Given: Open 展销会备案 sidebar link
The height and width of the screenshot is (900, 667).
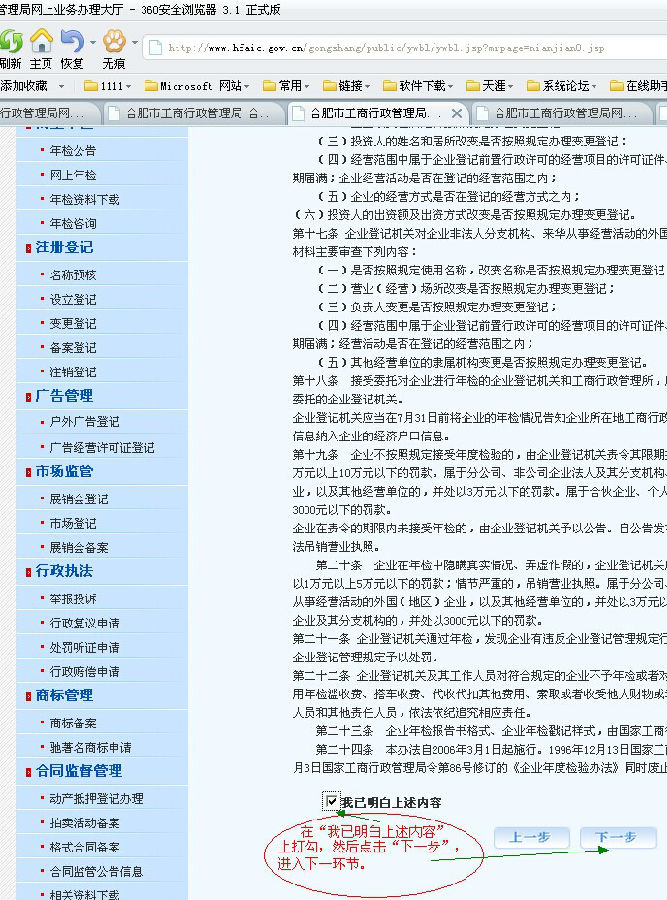Looking at the screenshot, I should click(79, 548).
